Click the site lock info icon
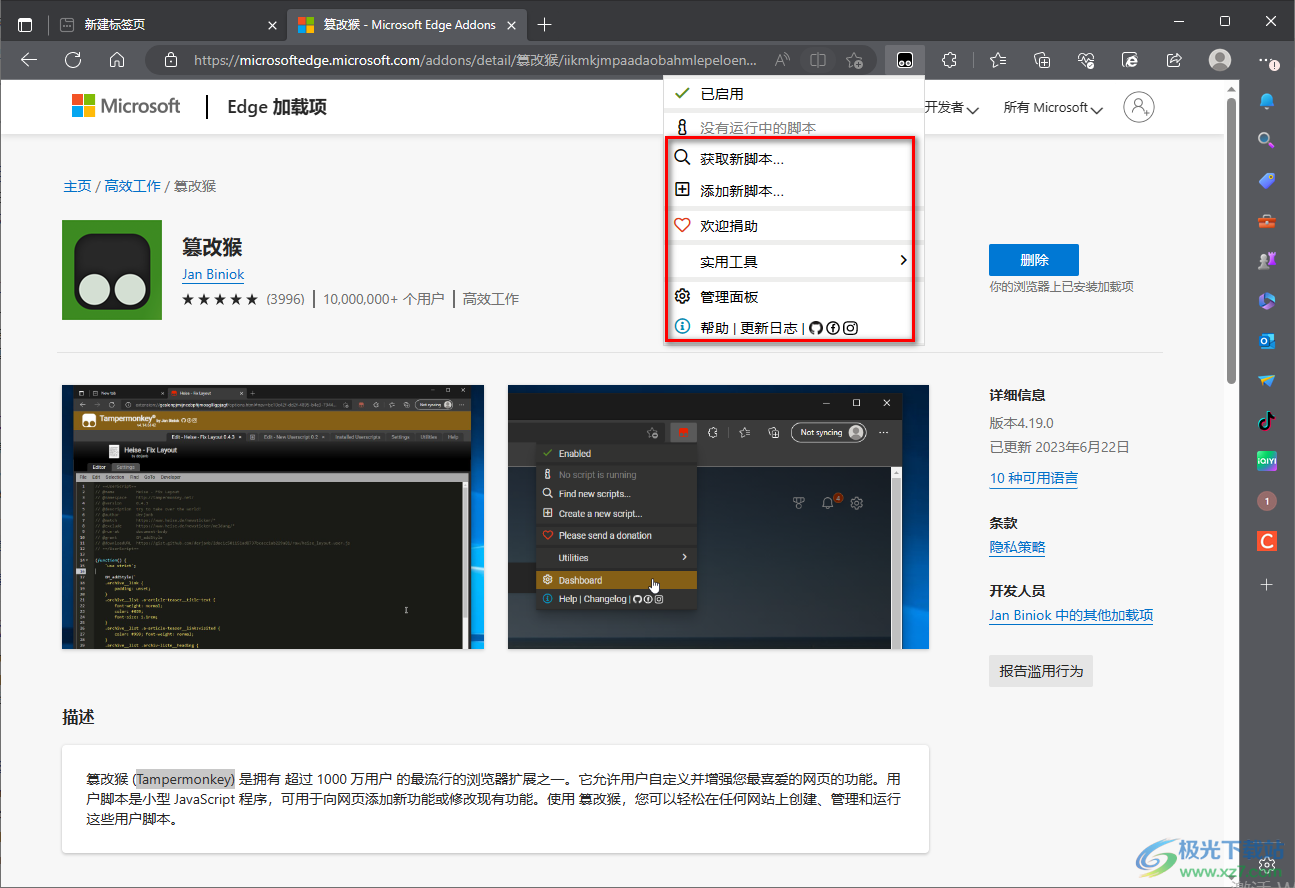This screenshot has width=1295, height=888. coord(170,60)
